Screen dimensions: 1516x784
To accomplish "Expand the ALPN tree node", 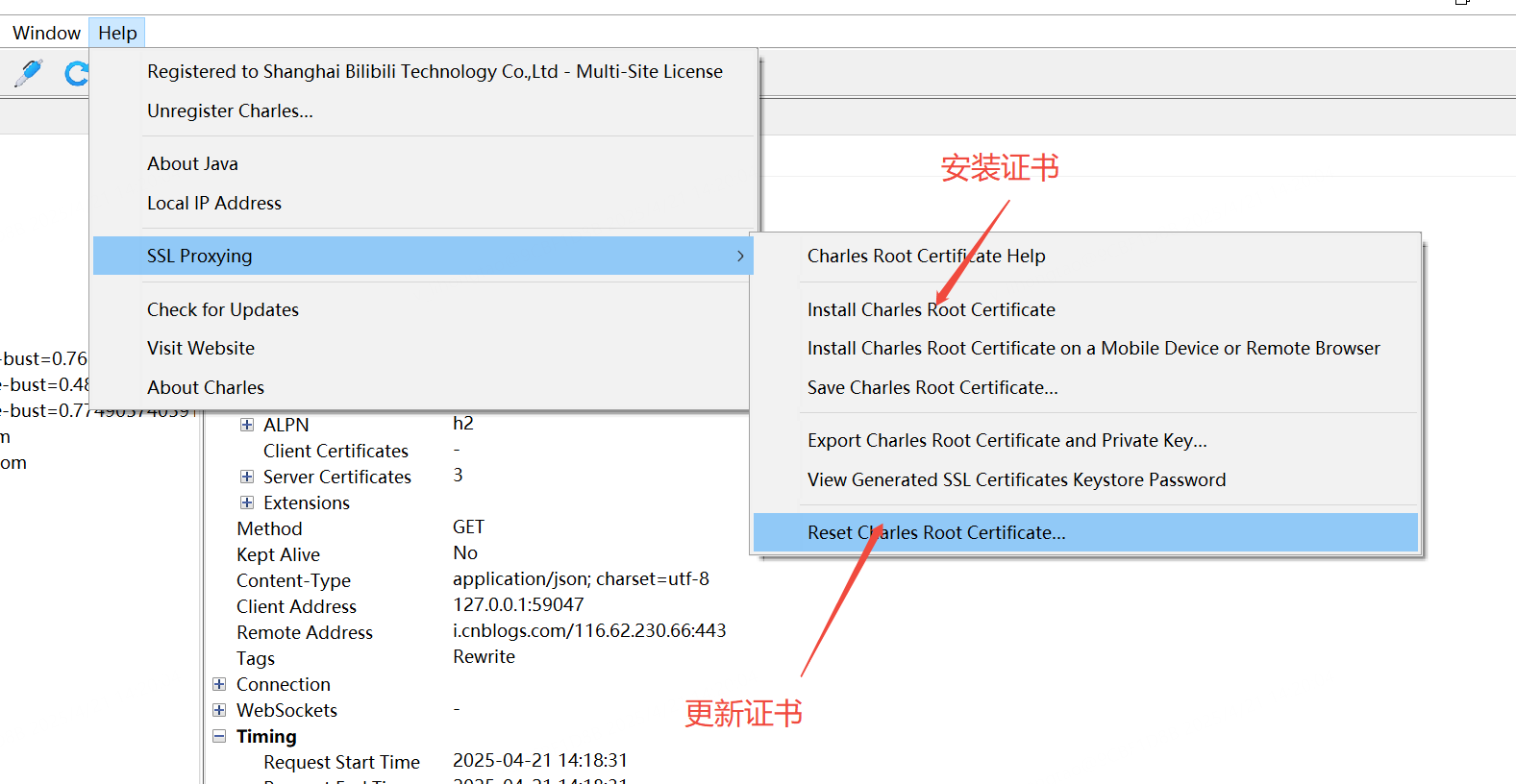I will pyautogui.click(x=247, y=425).
